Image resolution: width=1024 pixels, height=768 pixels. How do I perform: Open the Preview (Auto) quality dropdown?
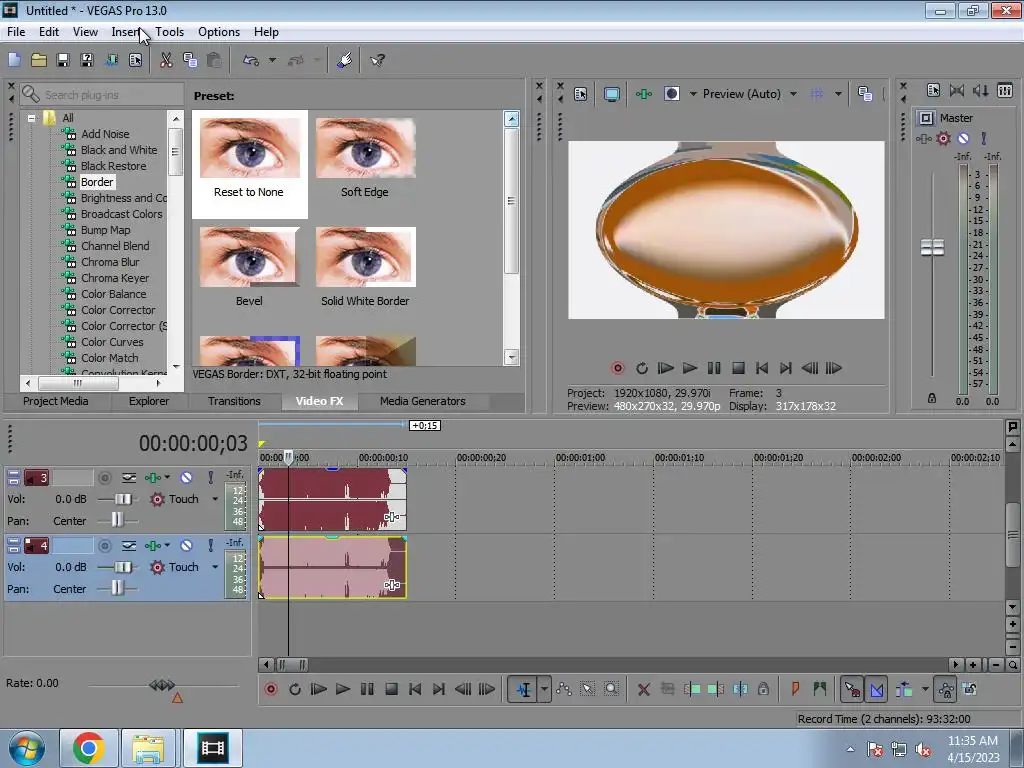pos(793,94)
